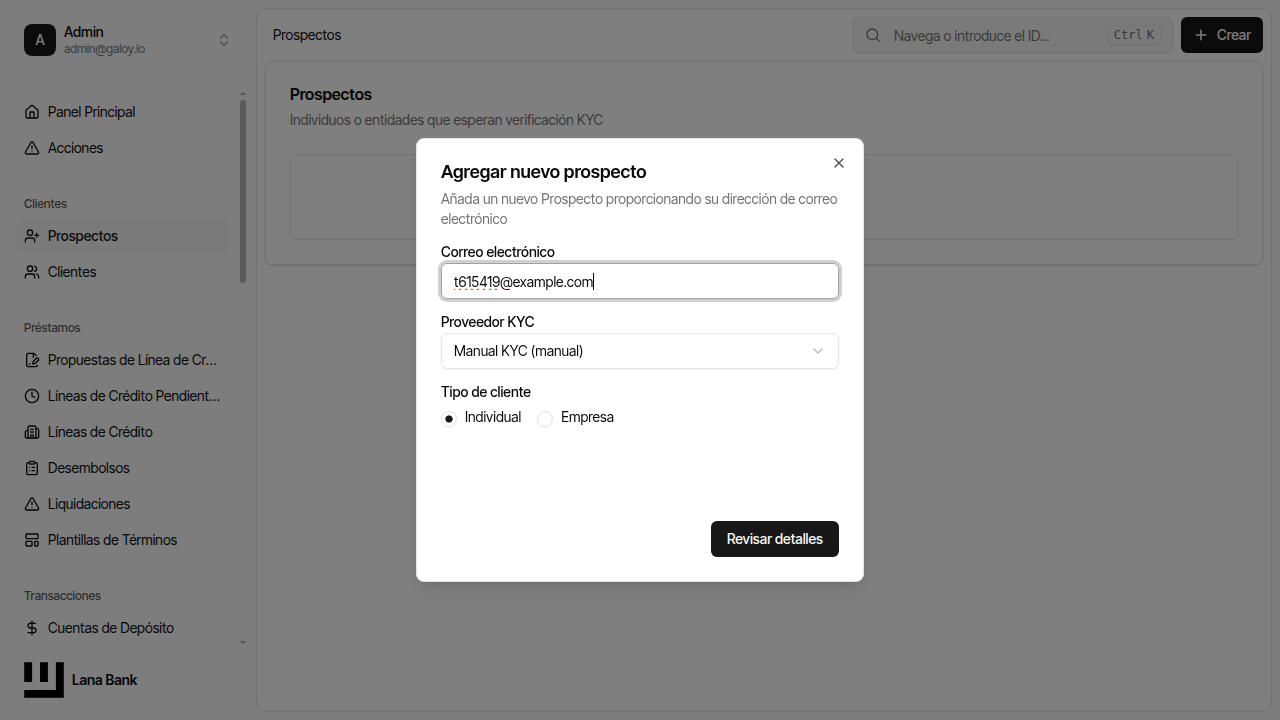Click the Proveedor KYC label

click(x=488, y=322)
